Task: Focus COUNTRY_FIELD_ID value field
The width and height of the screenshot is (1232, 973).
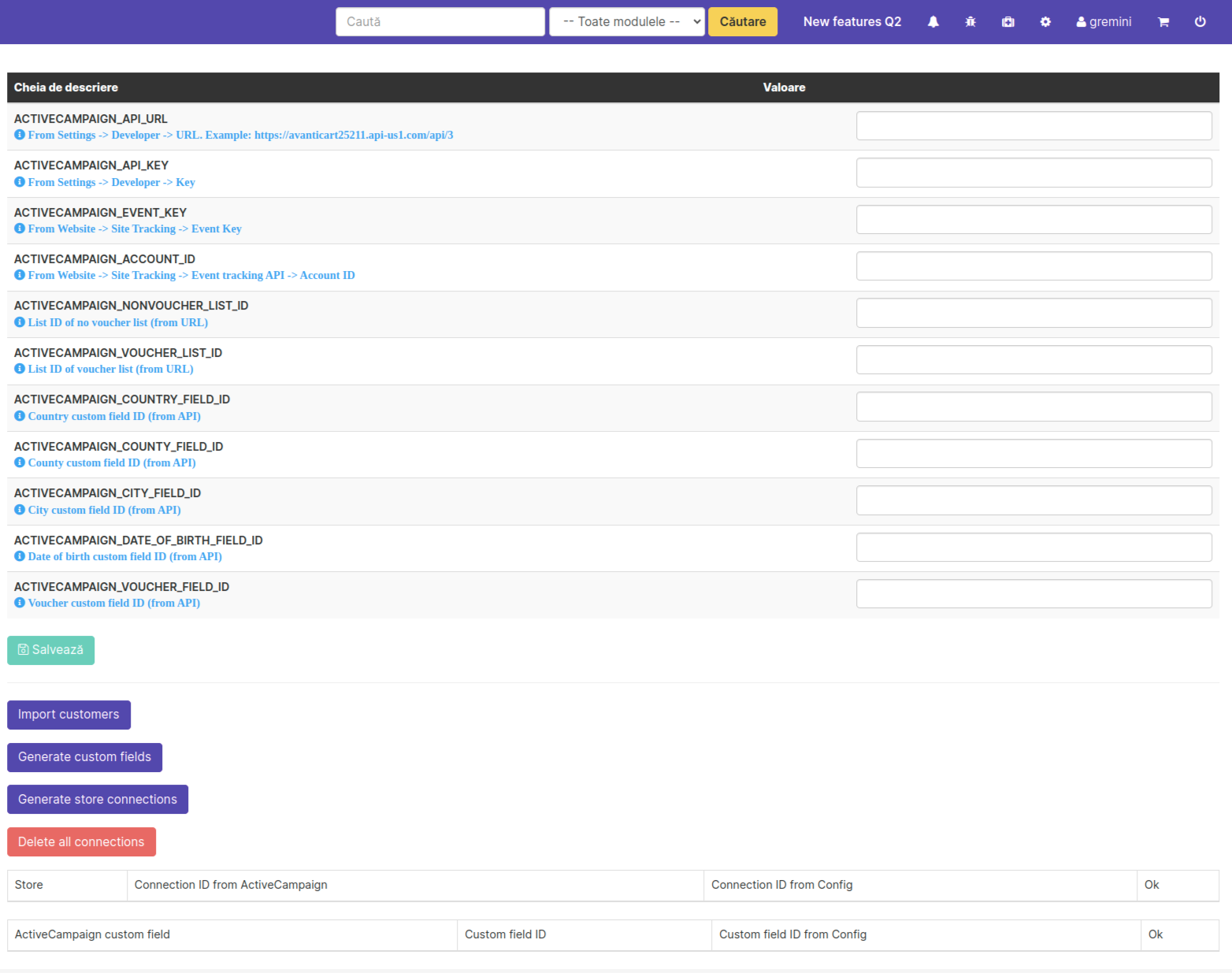Action: pyautogui.click(x=1033, y=407)
